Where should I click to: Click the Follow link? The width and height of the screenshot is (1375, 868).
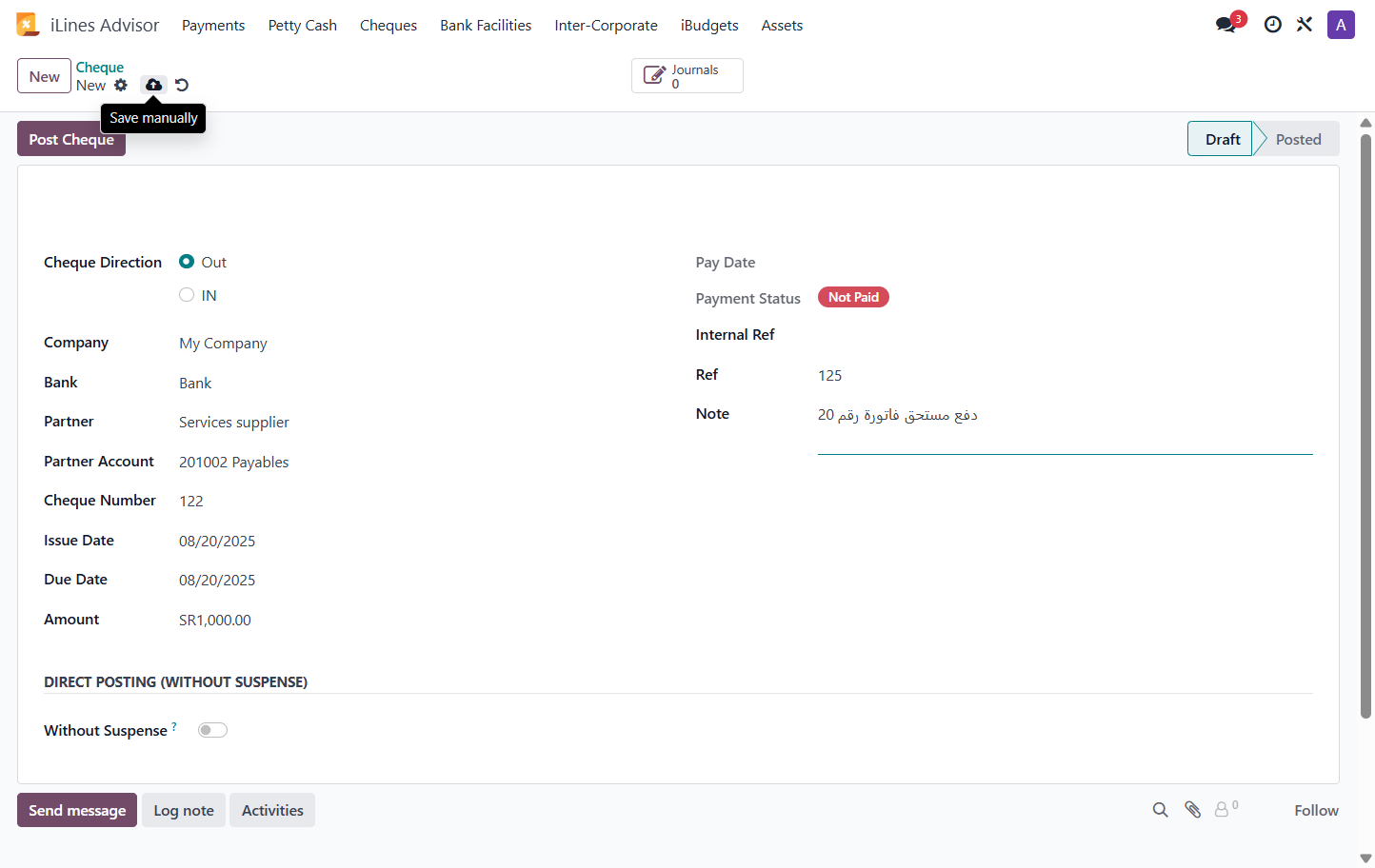tap(1316, 810)
